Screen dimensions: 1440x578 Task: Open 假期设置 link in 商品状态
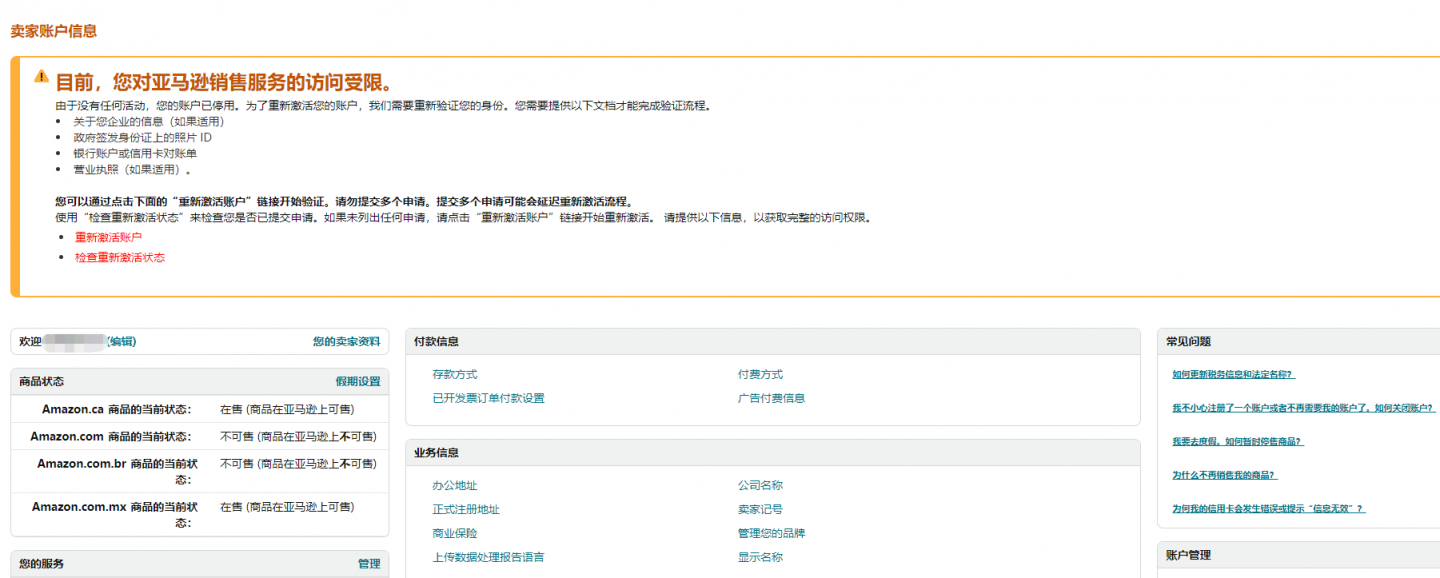coord(358,381)
